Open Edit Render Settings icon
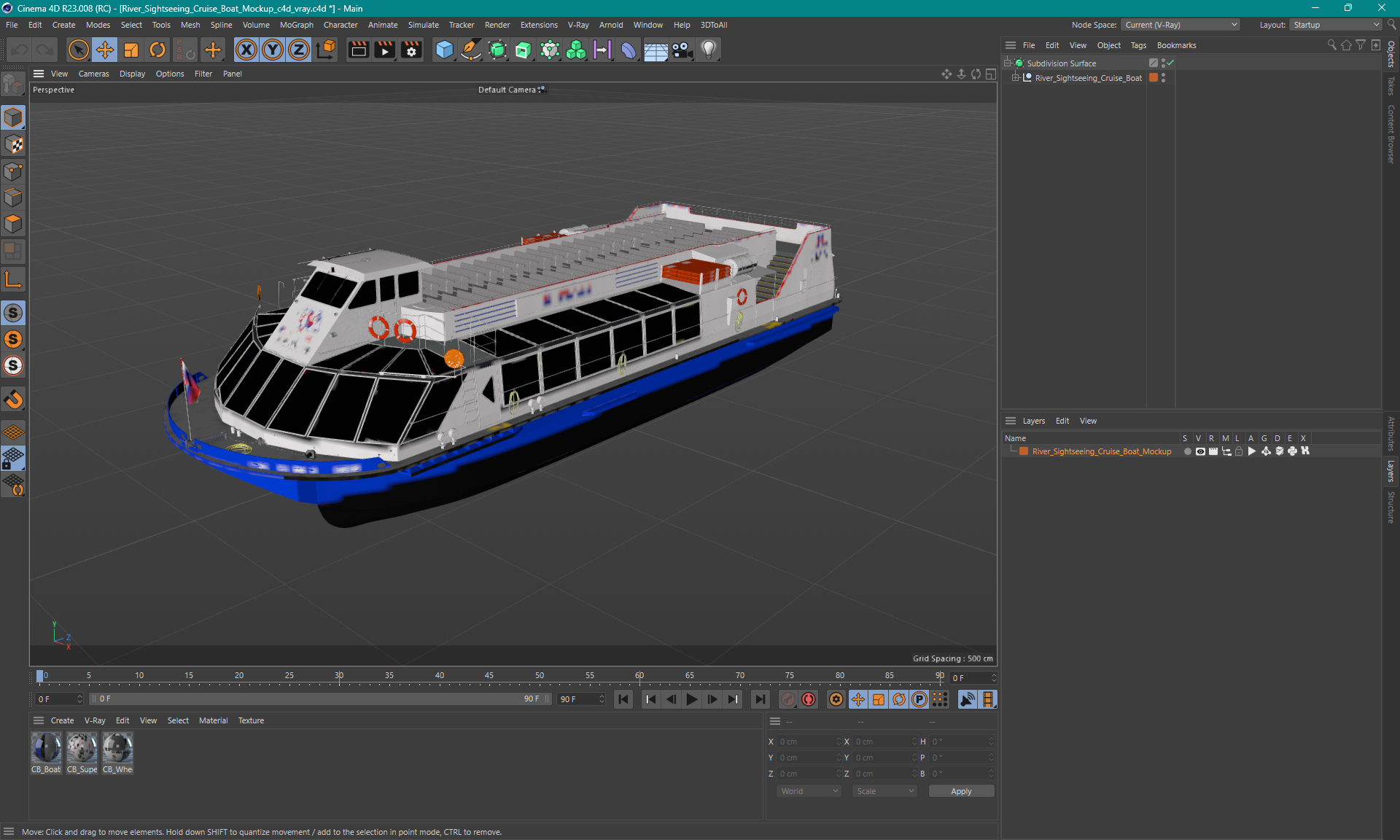 point(411,50)
